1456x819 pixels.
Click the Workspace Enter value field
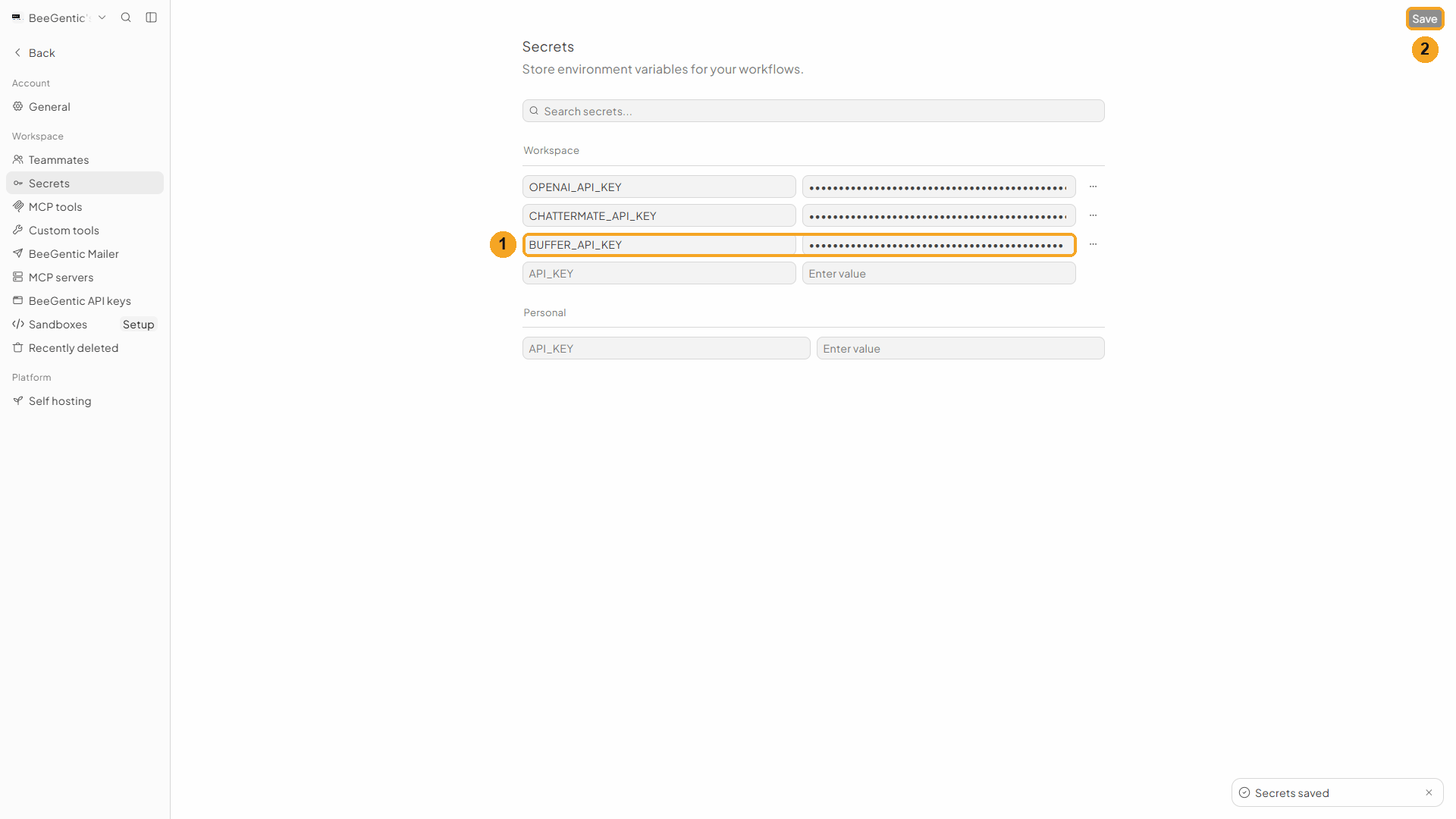pyautogui.click(x=939, y=273)
